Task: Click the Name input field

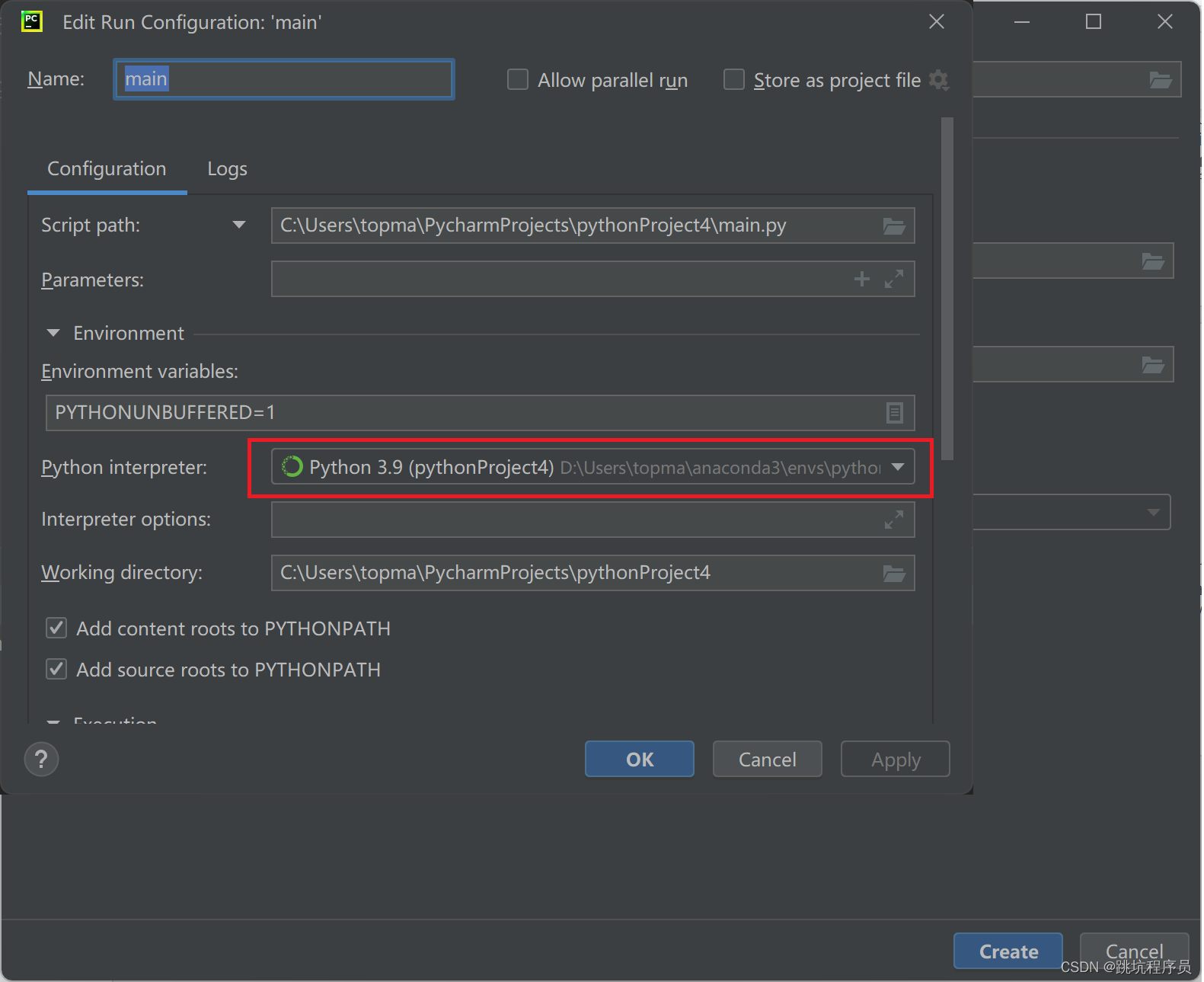Action: 284,79
